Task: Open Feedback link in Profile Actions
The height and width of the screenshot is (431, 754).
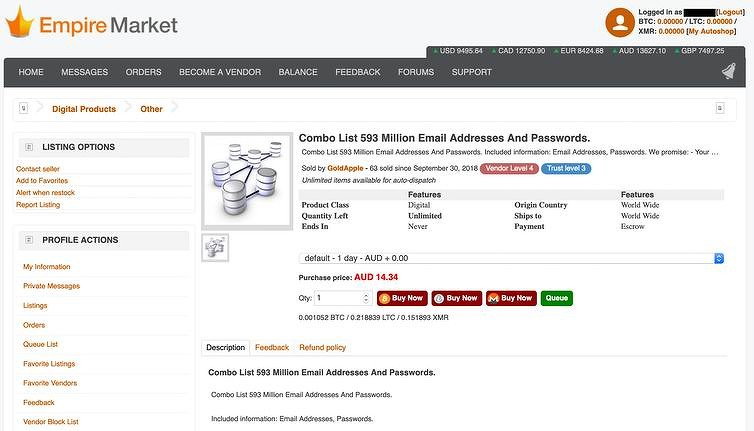Action: point(39,403)
